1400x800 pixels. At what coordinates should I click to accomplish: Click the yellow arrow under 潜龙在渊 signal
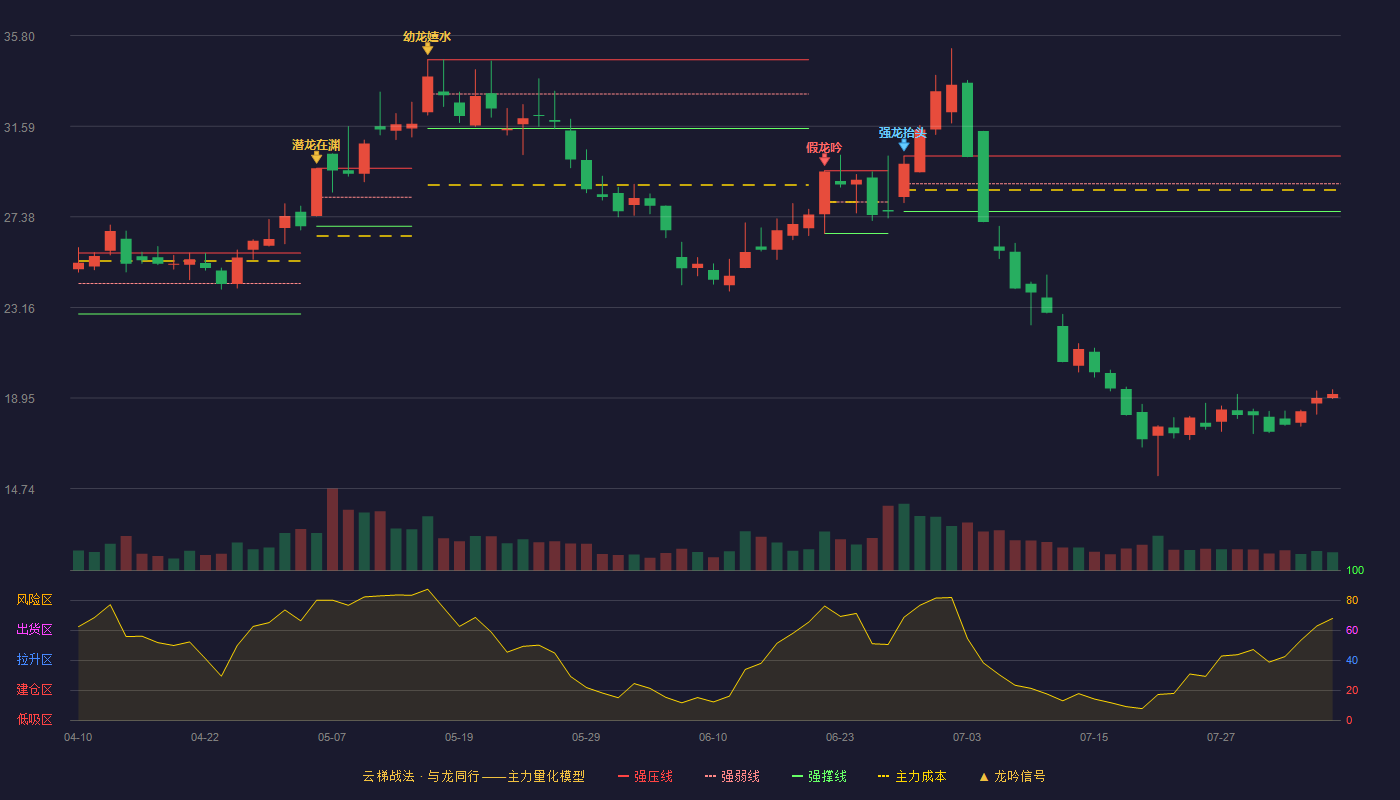[316, 157]
